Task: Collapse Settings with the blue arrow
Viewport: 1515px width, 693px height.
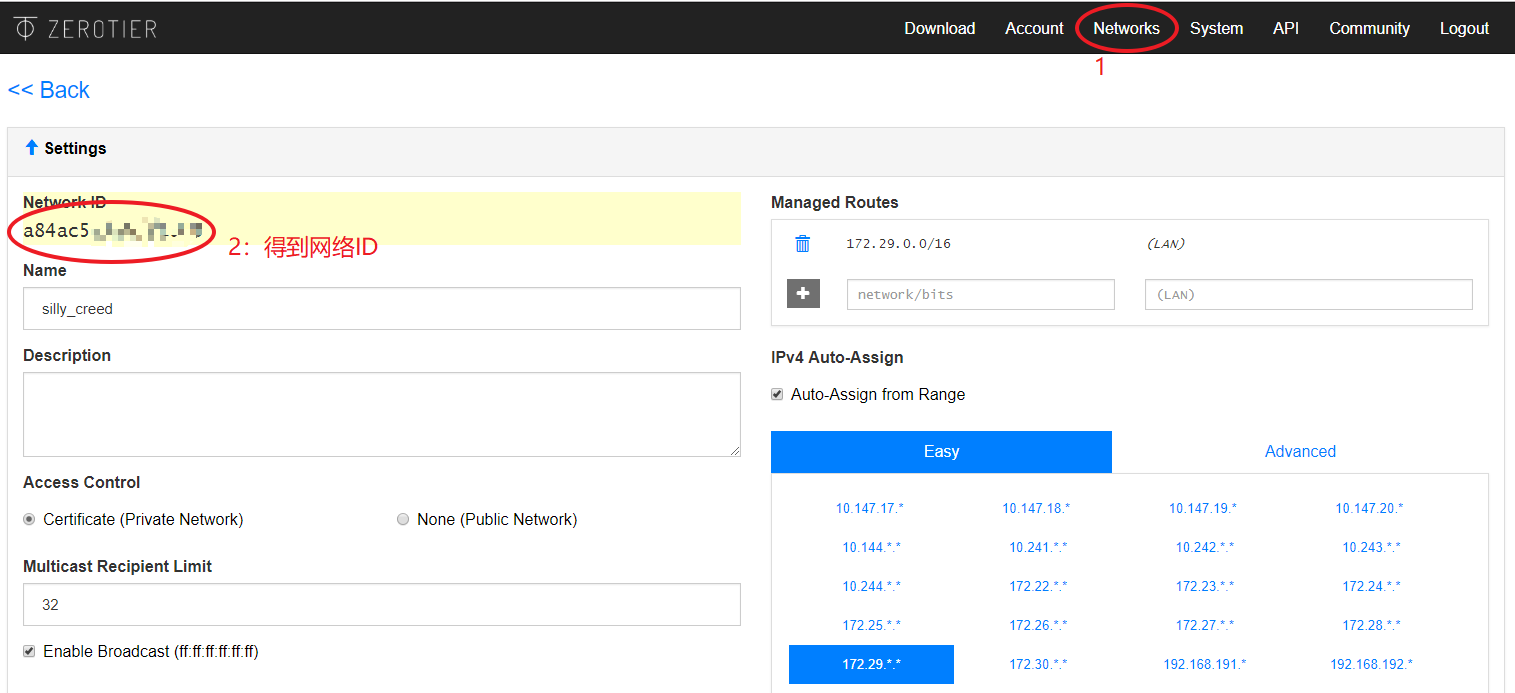Action: click(31, 148)
